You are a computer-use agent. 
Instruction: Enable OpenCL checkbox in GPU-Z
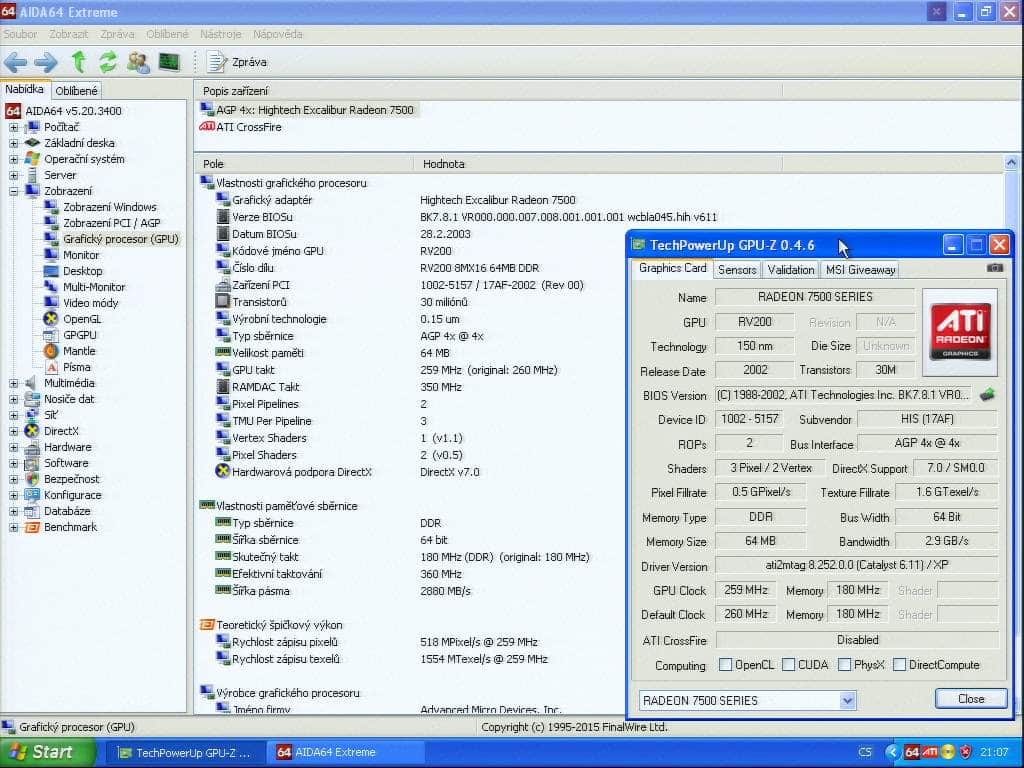pos(725,665)
